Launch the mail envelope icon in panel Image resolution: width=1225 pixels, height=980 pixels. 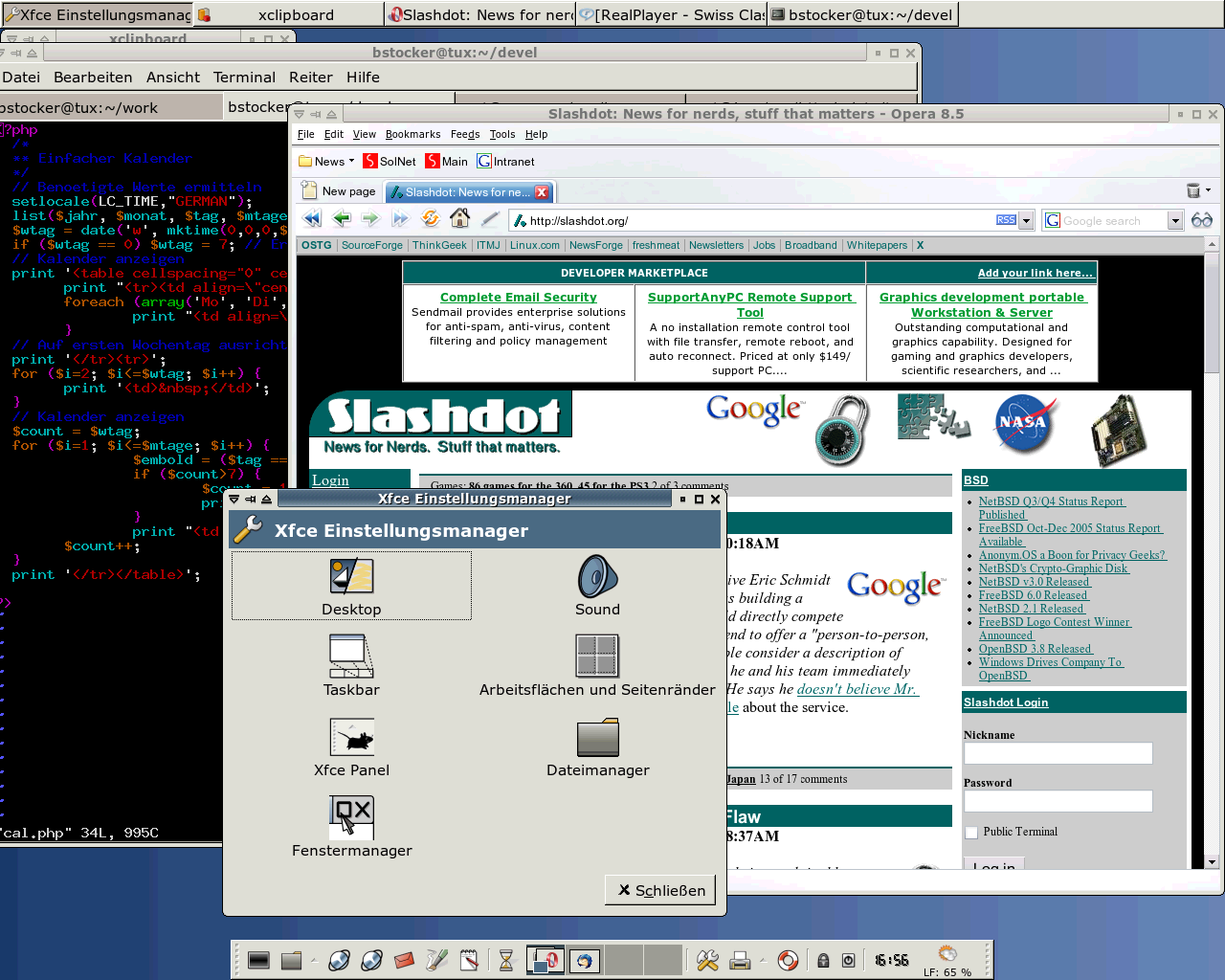point(404,960)
